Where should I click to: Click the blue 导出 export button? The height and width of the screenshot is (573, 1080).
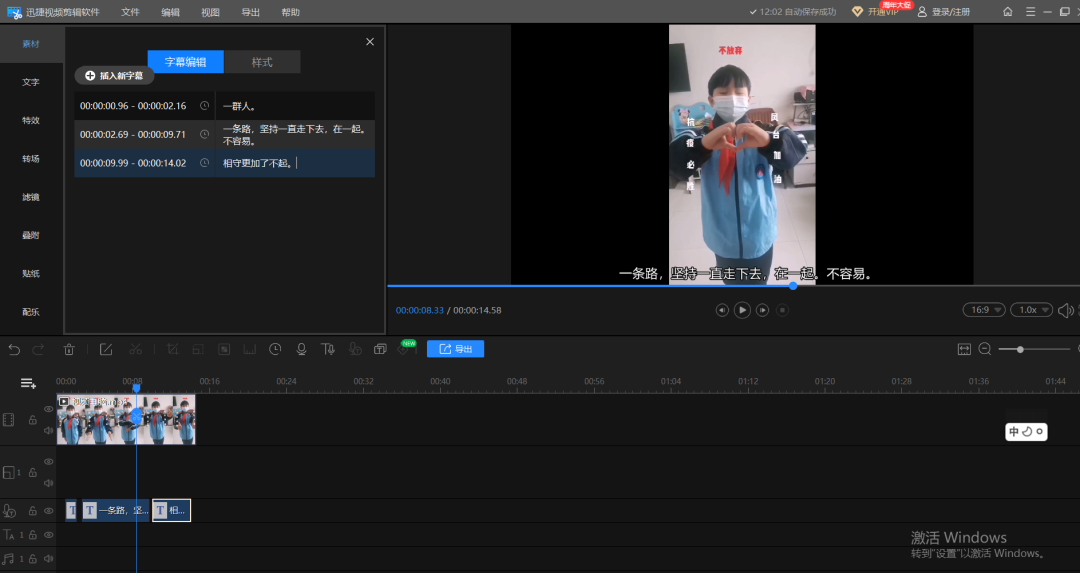[x=455, y=349]
